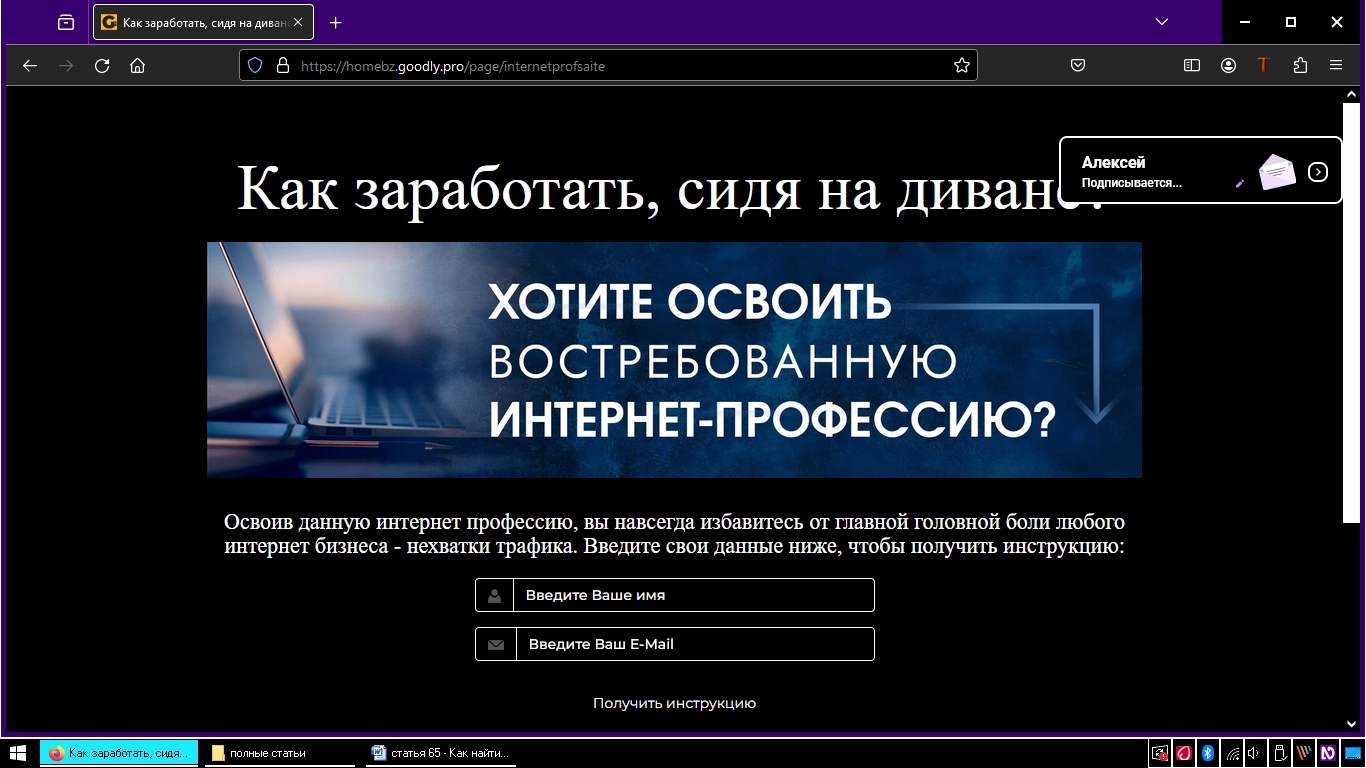
Task: Open the Firefox application menu
Action: coord(1336,66)
